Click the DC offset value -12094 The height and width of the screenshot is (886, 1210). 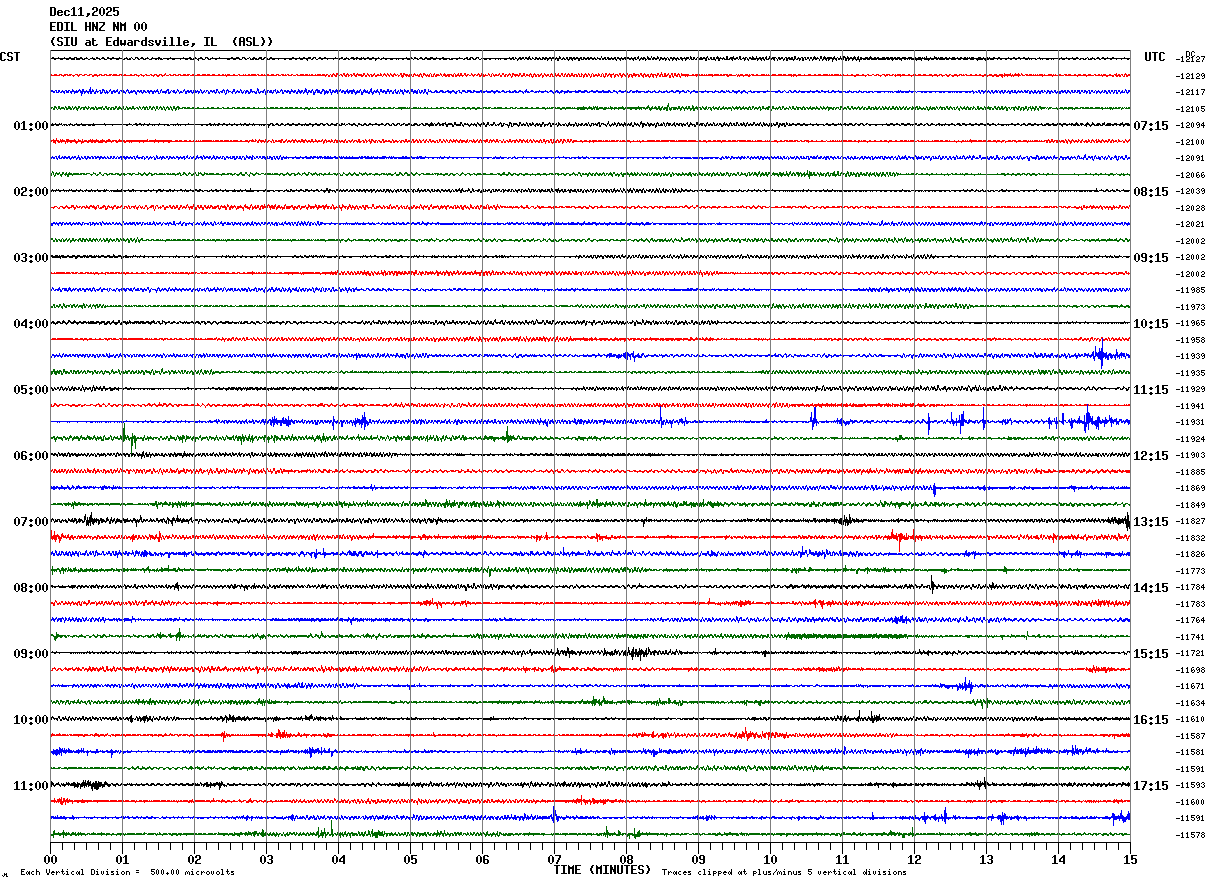[1190, 125]
